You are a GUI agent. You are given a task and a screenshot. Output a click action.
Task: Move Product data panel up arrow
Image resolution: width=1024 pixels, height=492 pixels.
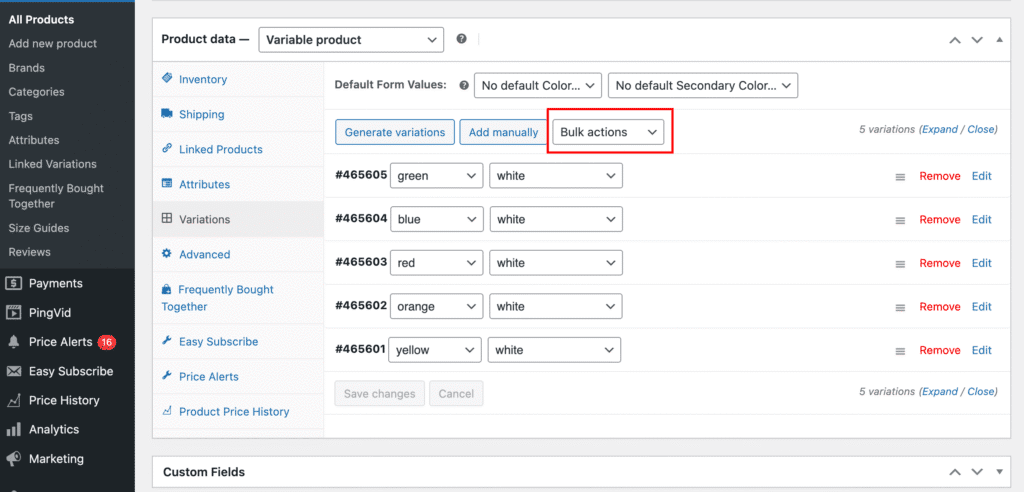[x=954, y=40]
